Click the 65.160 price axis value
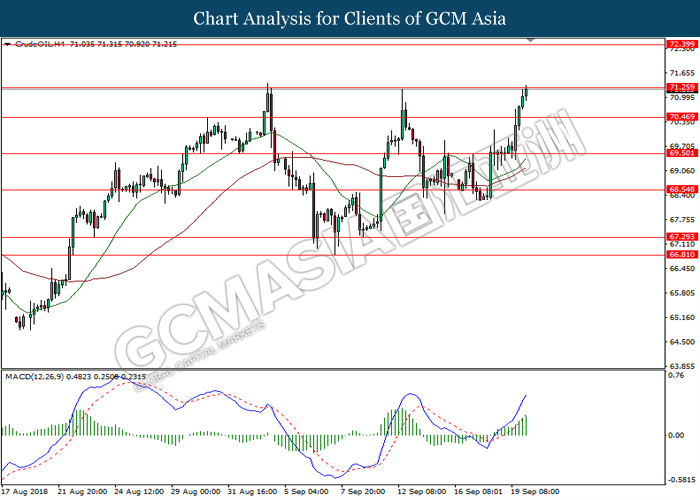This screenshot has height=500, width=700. (683, 317)
